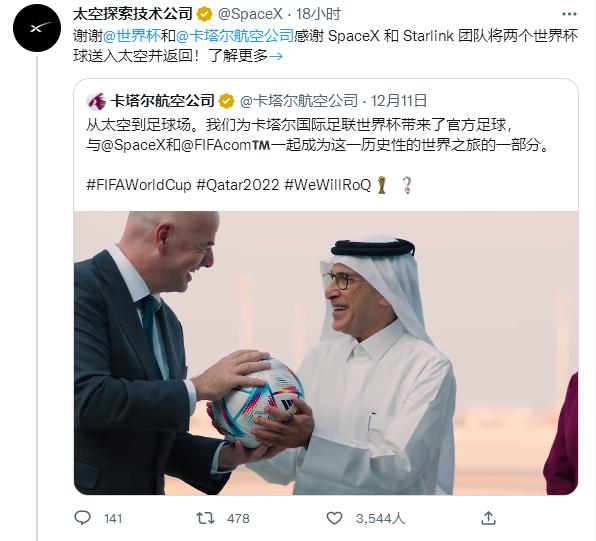Image resolution: width=596 pixels, height=541 pixels.
Task: Click the 太空探索技术公司 display name
Action: pos(133,14)
